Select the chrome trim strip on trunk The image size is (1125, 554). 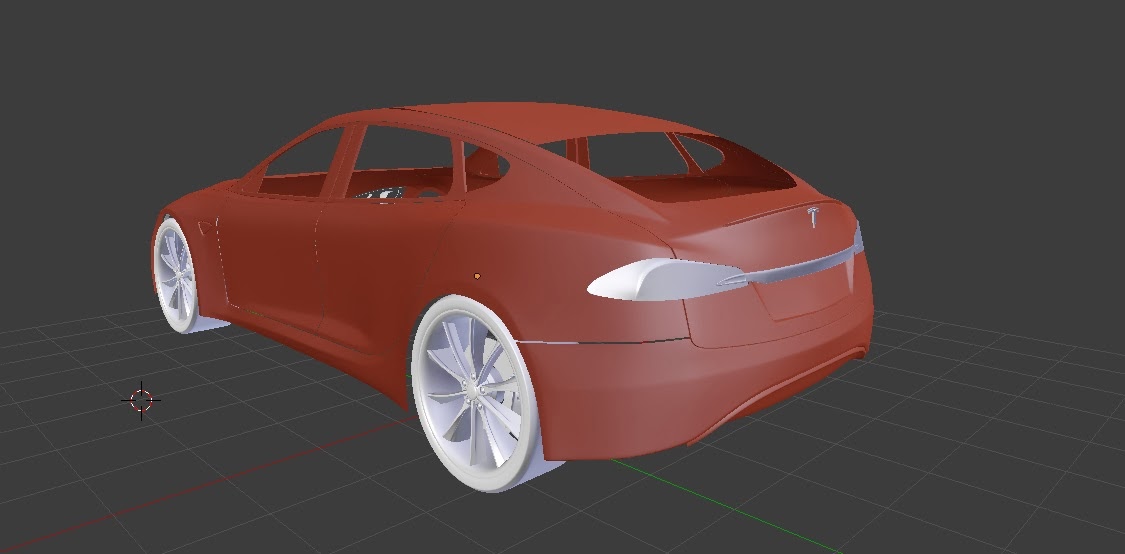tap(804, 268)
